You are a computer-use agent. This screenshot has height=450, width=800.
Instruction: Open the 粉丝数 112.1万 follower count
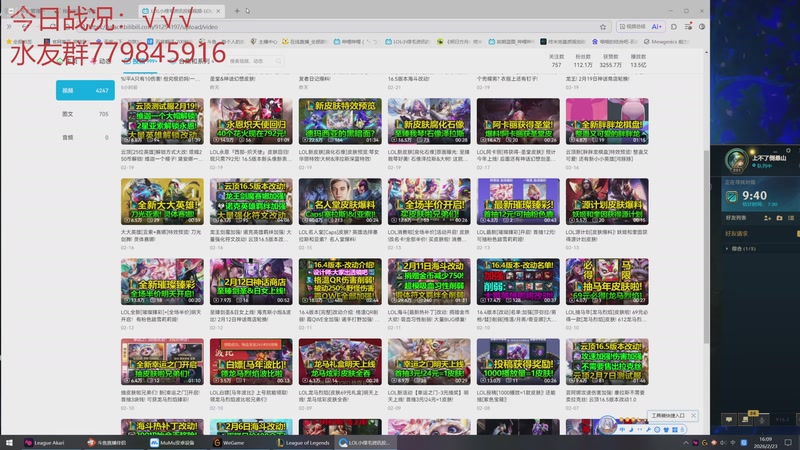(x=583, y=61)
